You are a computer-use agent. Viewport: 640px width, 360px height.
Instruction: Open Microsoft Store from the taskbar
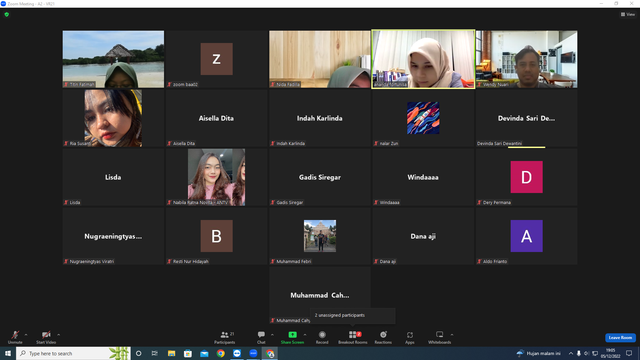point(188,353)
